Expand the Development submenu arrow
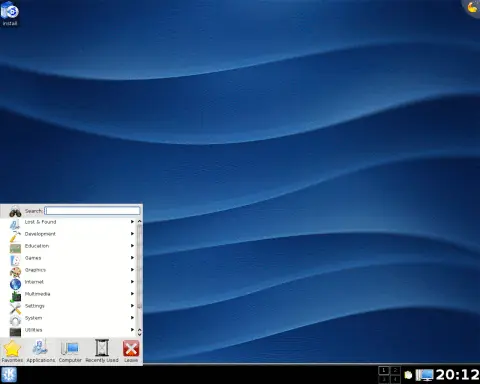 click(132, 234)
